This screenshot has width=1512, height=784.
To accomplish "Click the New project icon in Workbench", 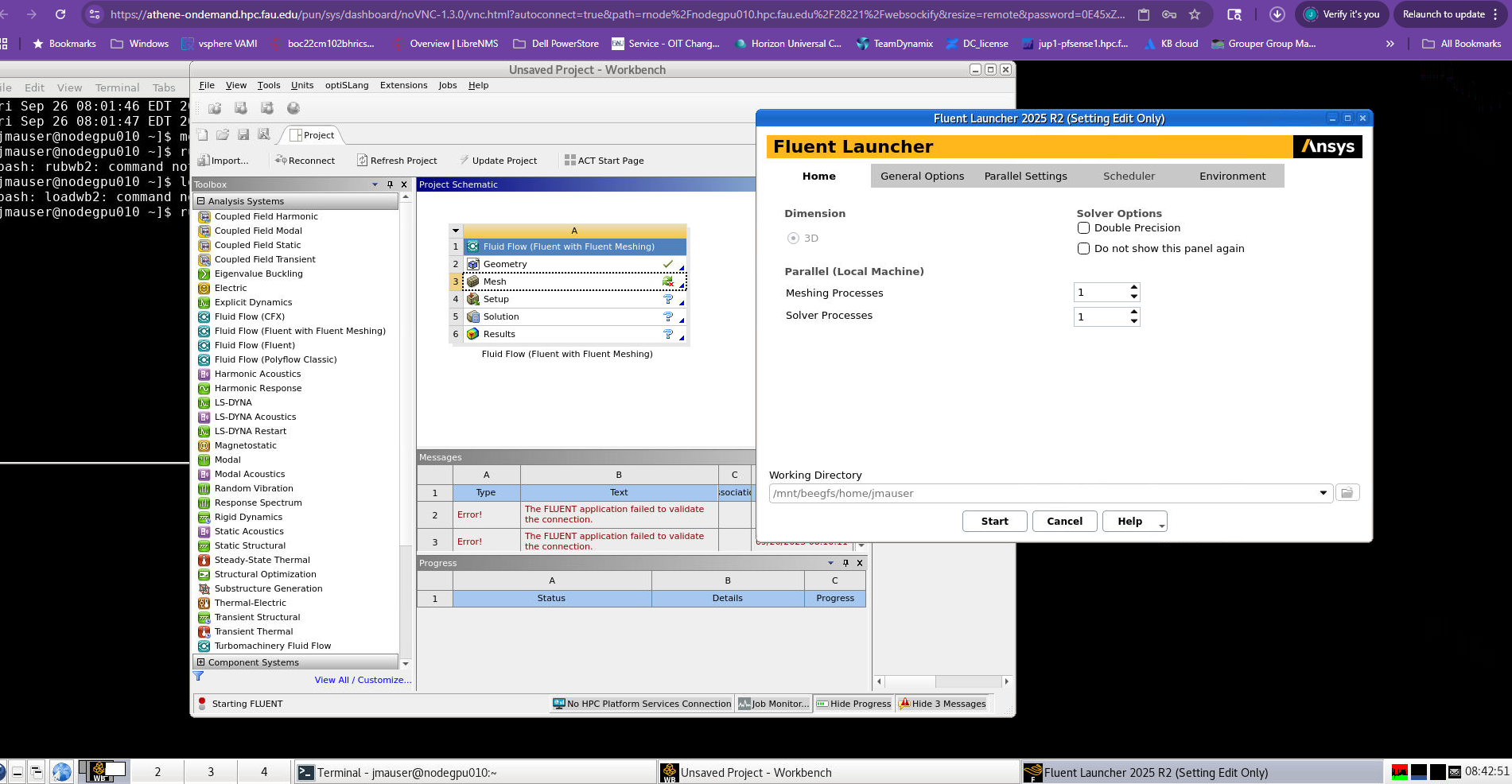I will pos(203,135).
